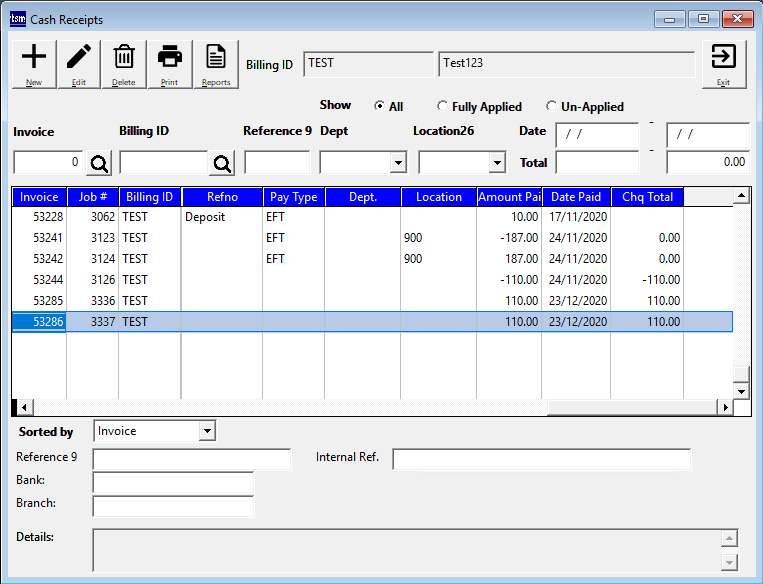Click the Exit icon button
The height and width of the screenshot is (584, 763).
click(723, 63)
